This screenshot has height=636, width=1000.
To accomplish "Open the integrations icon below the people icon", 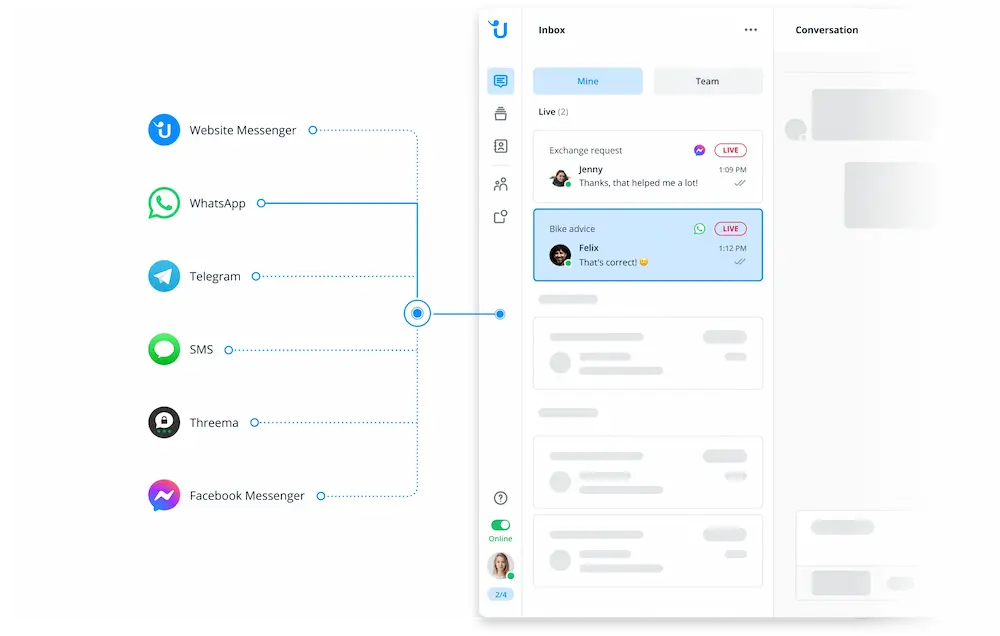I will [x=500, y=216].
